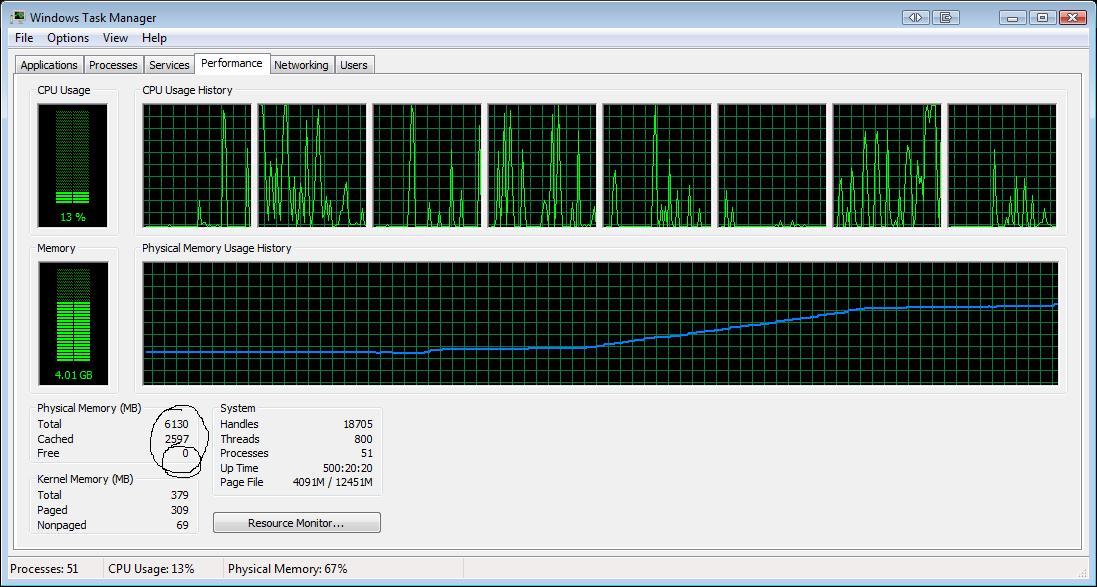Switch to the Networking tab

tap(302, 65)
